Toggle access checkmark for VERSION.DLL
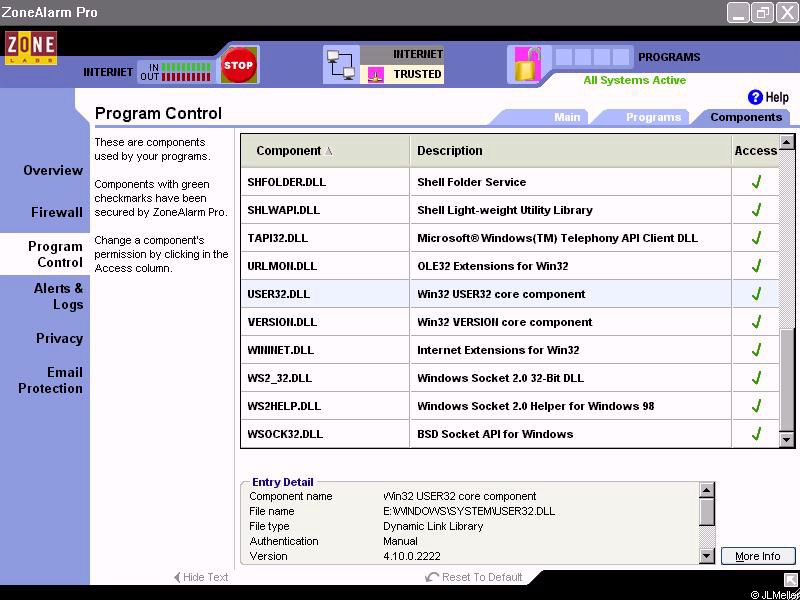Screen dimensions: 800x600 pos(756,322)
